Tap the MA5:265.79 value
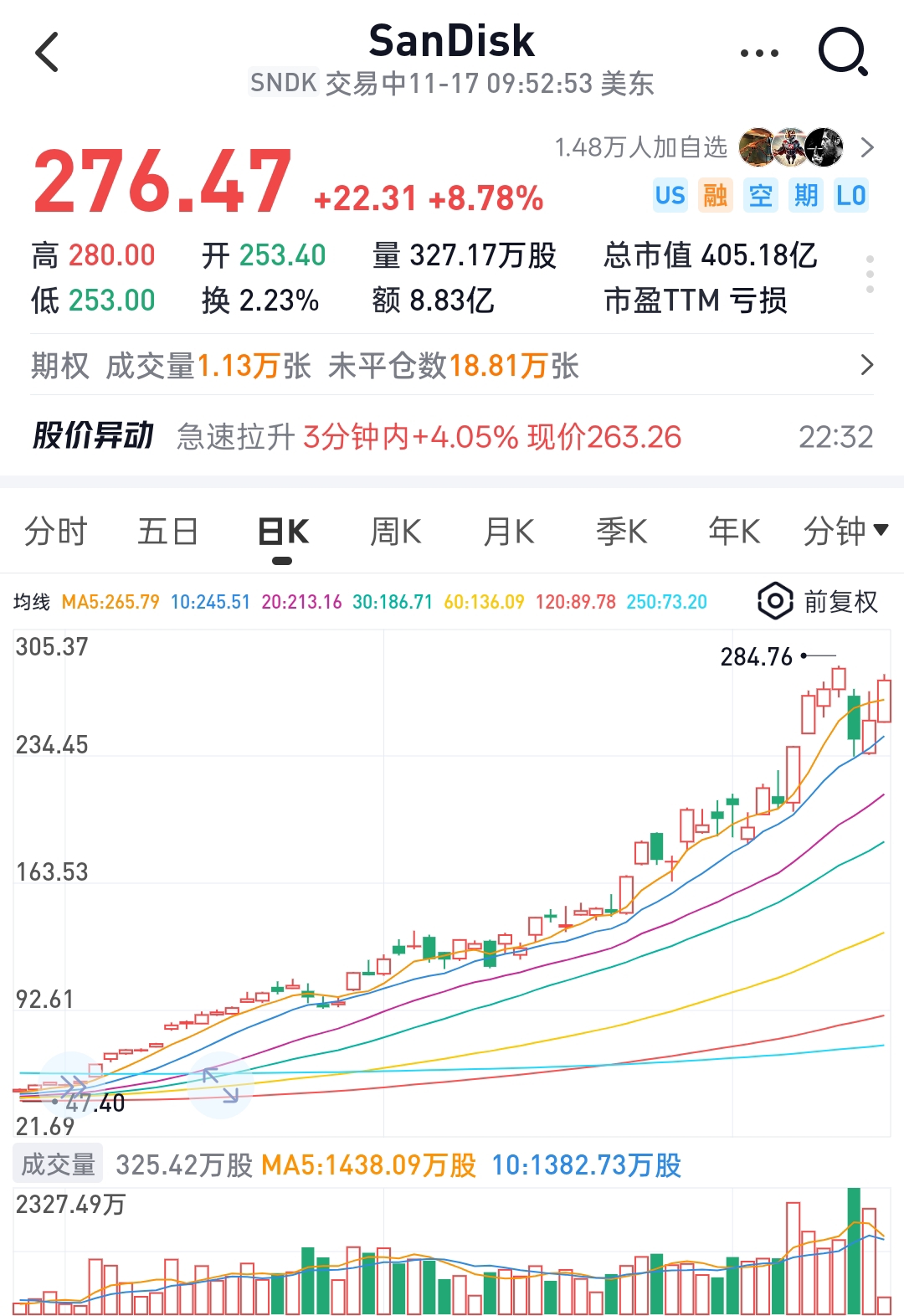 click(x=110, y=602)
